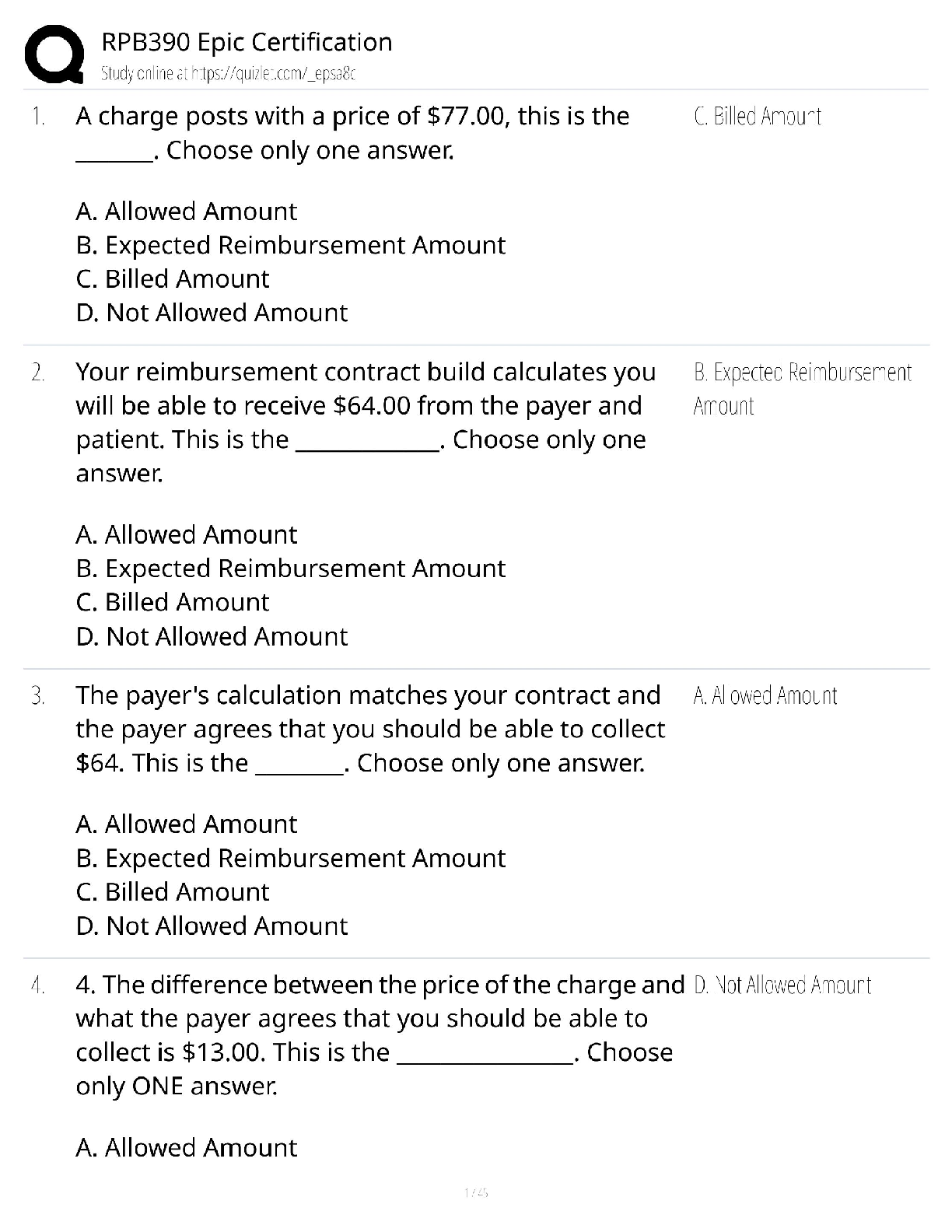Select D. Not Allowed Amount in question 1

(x=212, y=313)
